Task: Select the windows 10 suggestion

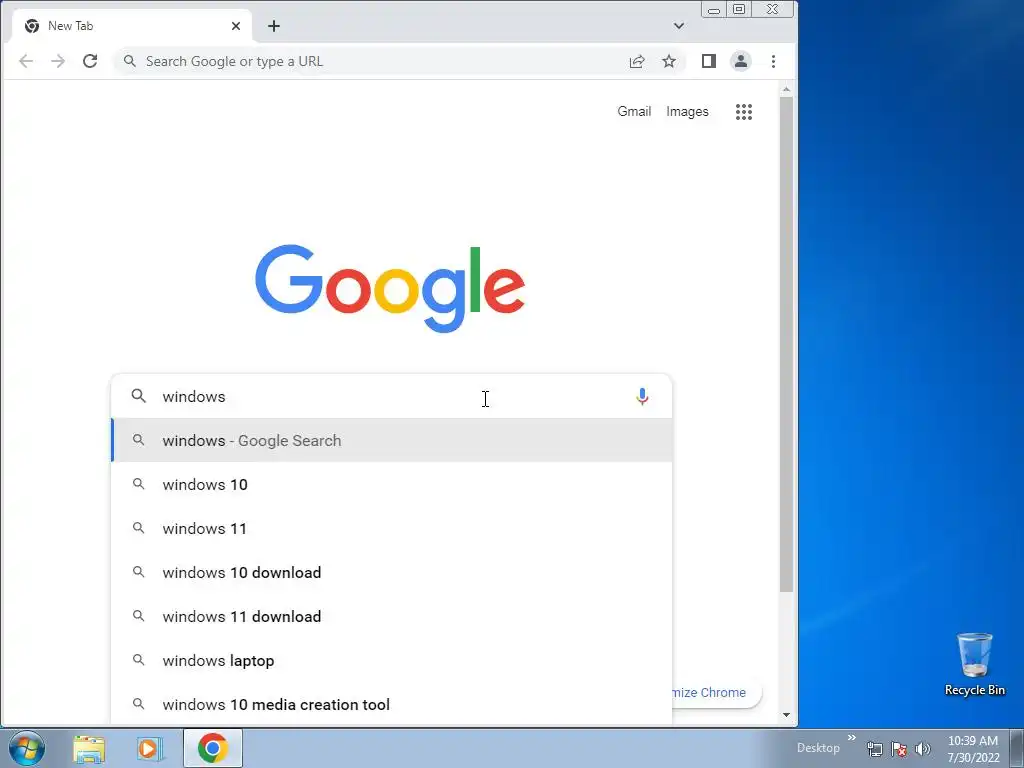Action: coord(392,485)
